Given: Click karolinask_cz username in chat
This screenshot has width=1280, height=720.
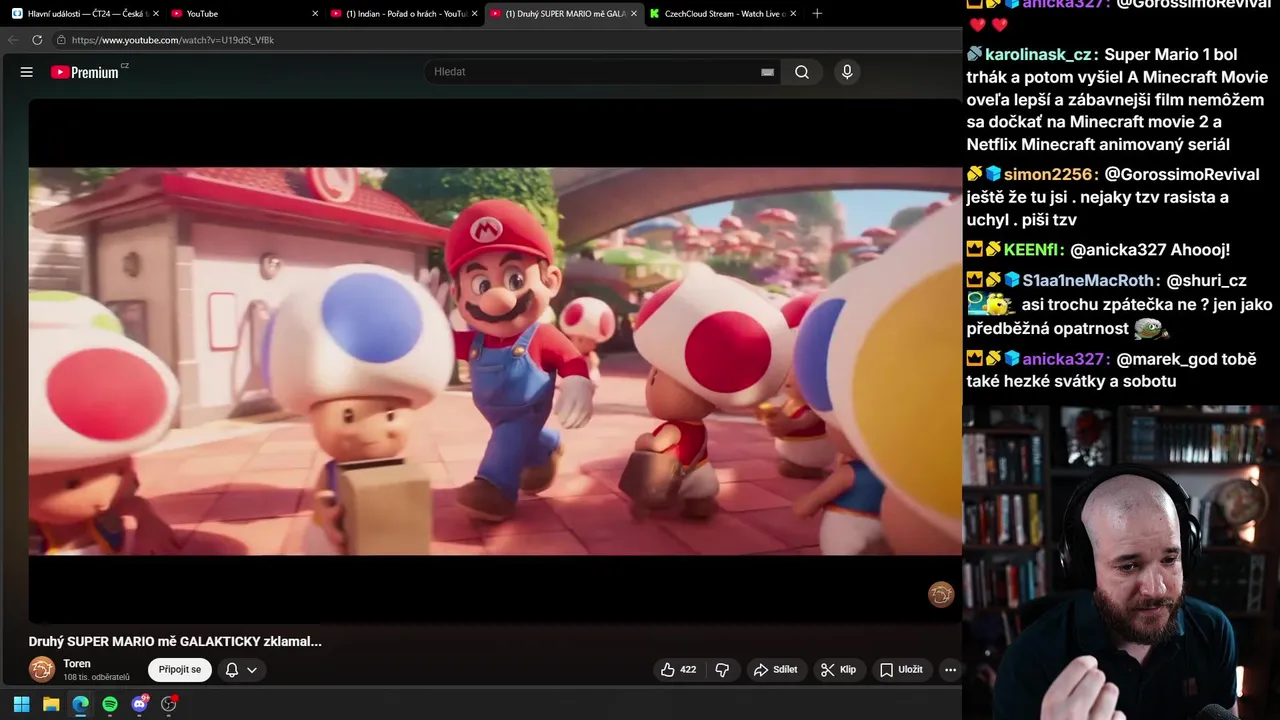Looking at the screenshot, I should [1038, 55].
